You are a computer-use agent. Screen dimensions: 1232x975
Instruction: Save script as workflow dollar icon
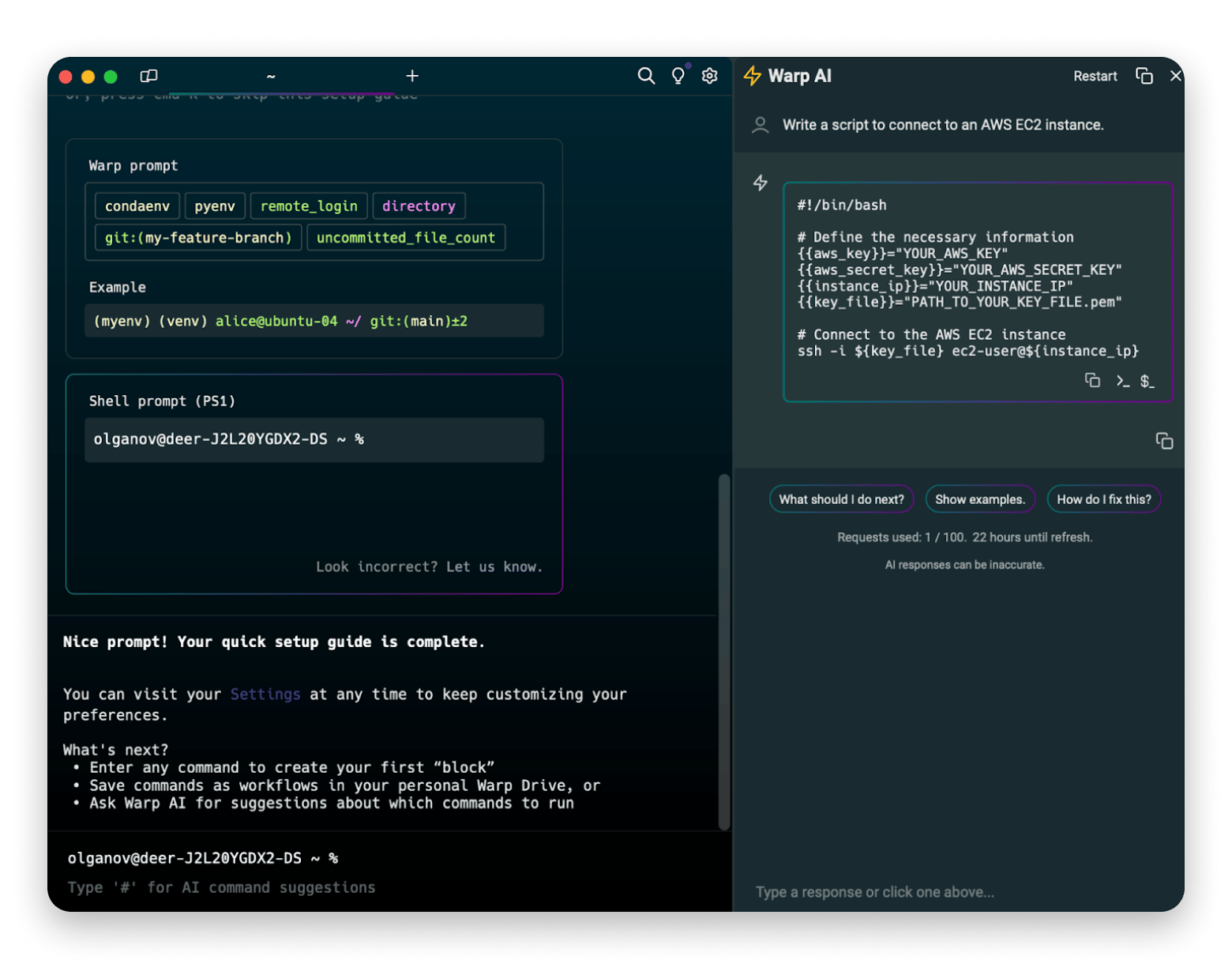pyautogui.click(x=1147, y=381)
